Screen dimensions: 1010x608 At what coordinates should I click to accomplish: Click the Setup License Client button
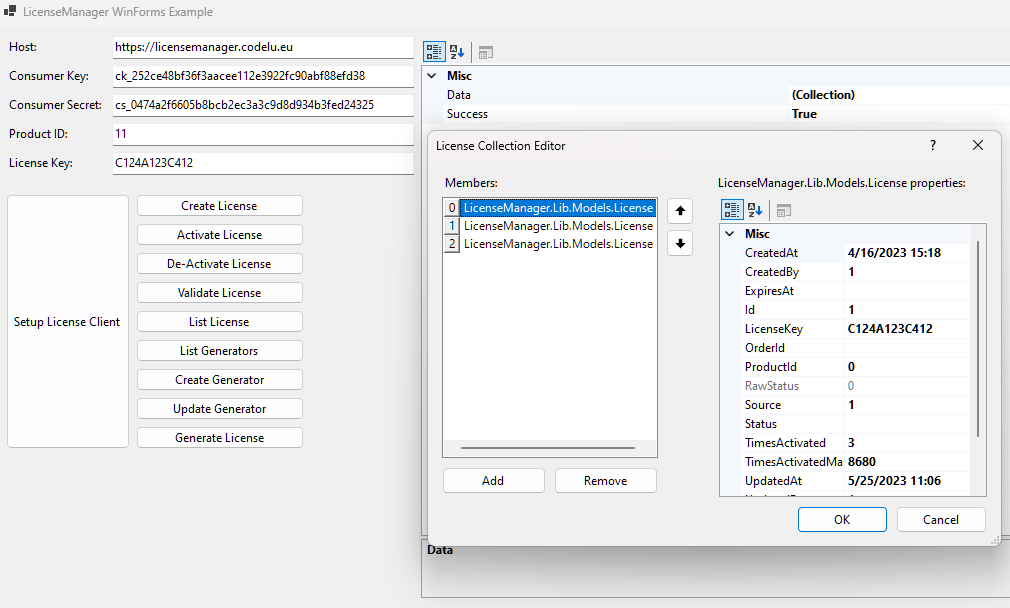[x=68, y=321]
